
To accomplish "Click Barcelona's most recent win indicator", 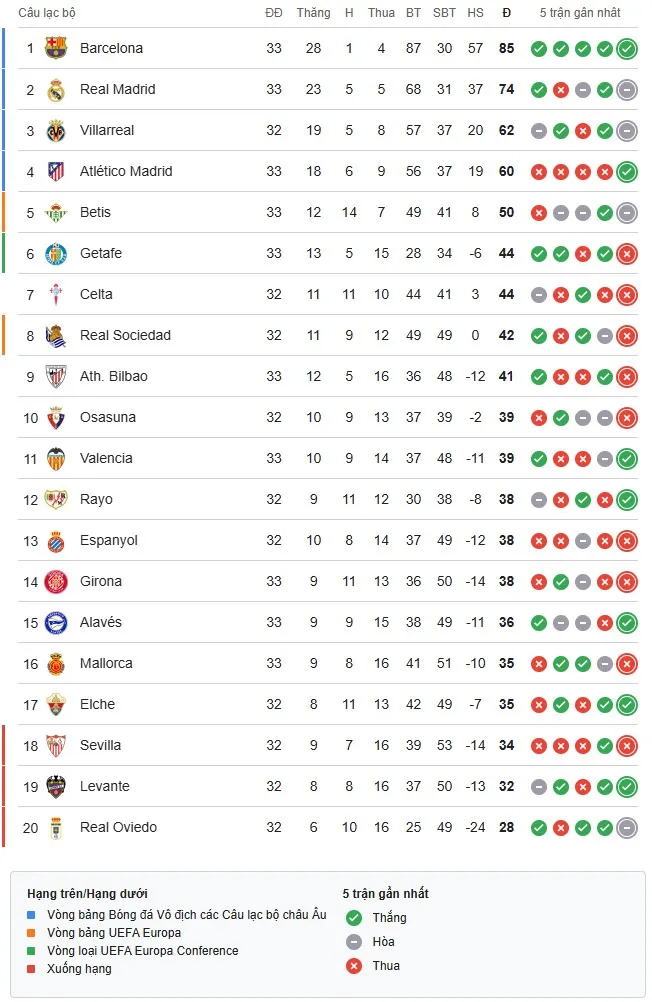I will 628,47.
